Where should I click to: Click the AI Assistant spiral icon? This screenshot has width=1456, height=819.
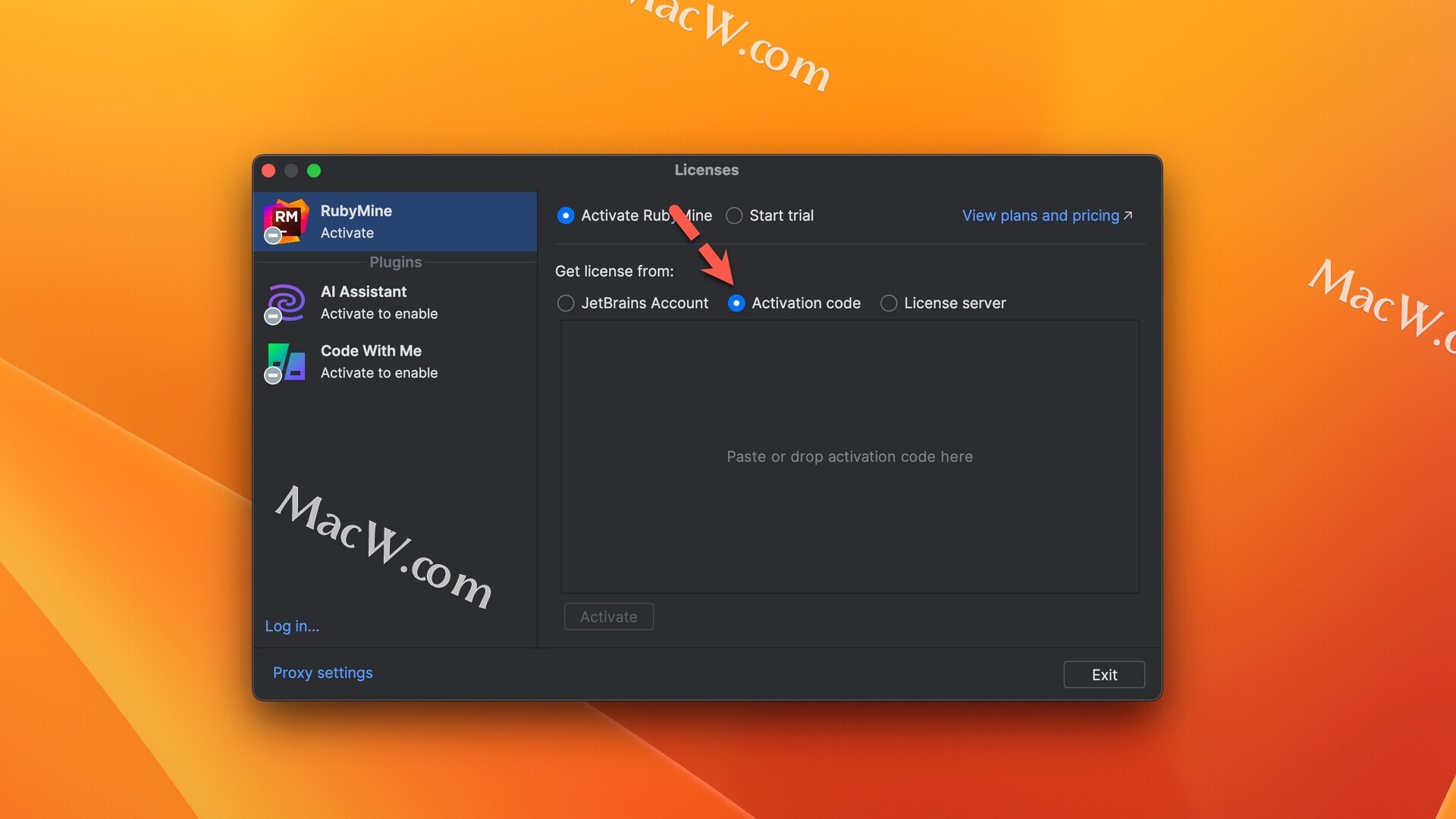point(286,303)
